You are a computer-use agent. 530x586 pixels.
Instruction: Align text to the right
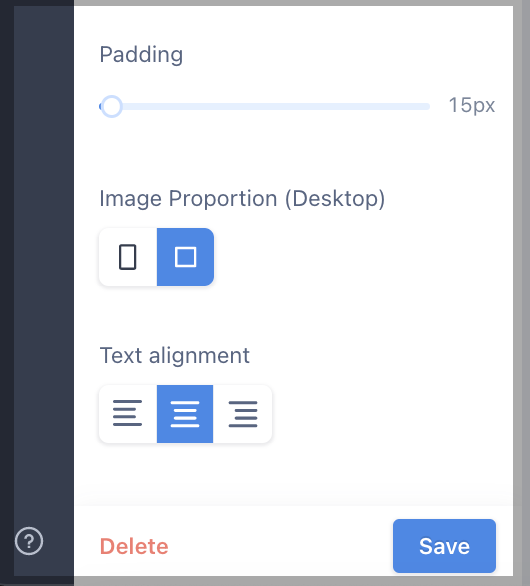pos(243,414)
